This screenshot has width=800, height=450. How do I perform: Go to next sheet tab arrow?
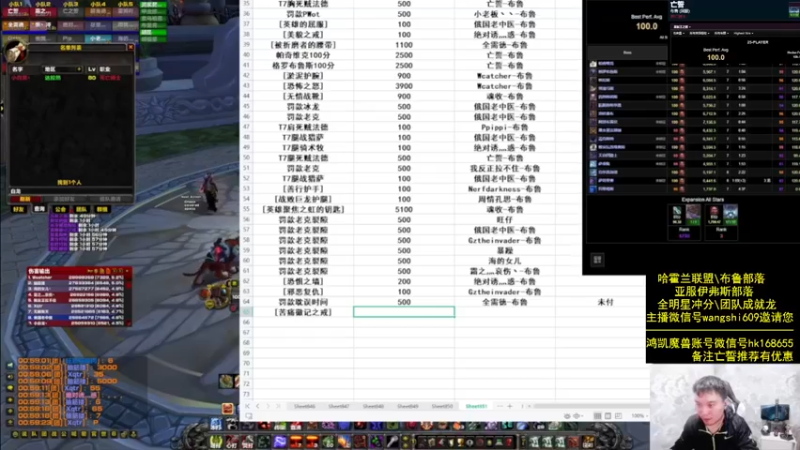[x=268, y=406]
